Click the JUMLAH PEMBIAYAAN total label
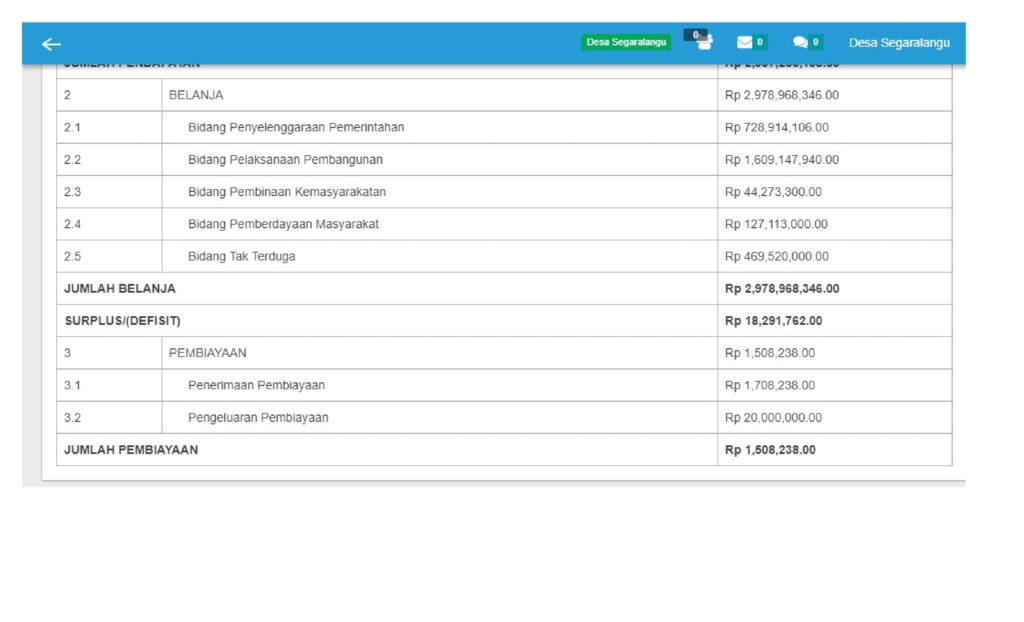Screen dimensions: 1024x622 (131, 450)
